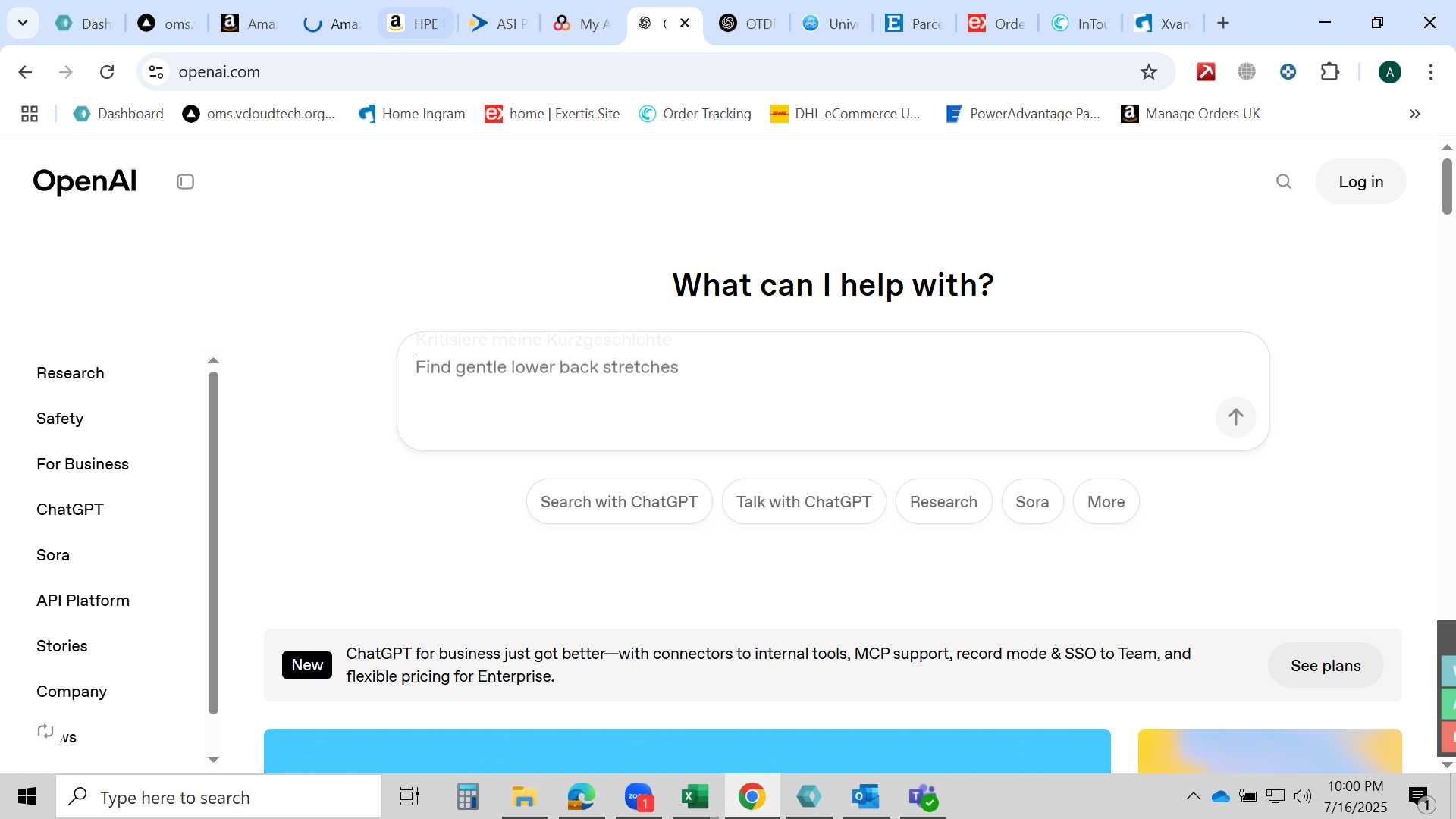The image size is (1456, 819).
Task: Click the browser forward arrow
Action: pyautogui.click(x=66, y=72)
